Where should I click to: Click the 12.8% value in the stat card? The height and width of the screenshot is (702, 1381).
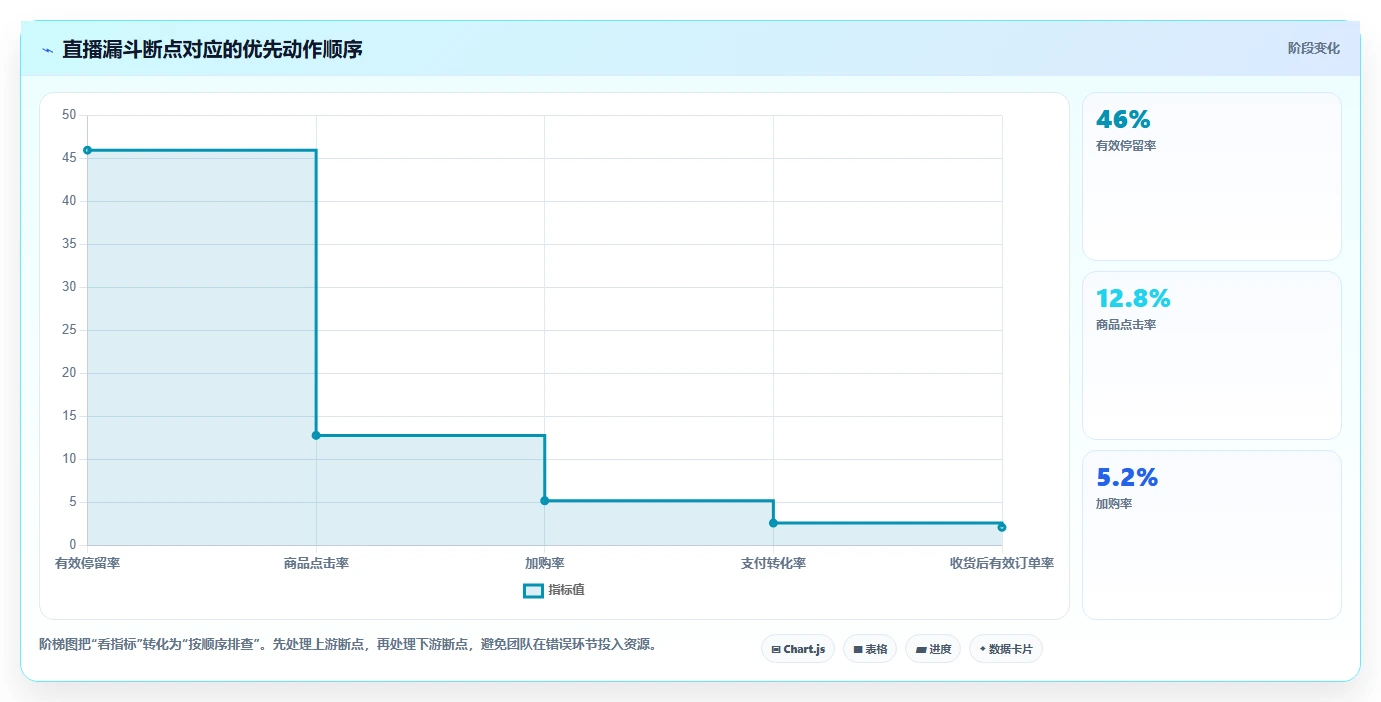point(1133,299)
